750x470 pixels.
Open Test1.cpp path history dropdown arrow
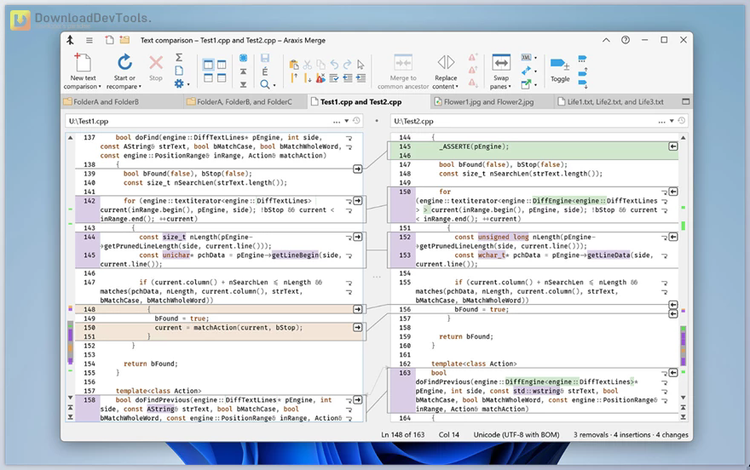coord(346,121)
